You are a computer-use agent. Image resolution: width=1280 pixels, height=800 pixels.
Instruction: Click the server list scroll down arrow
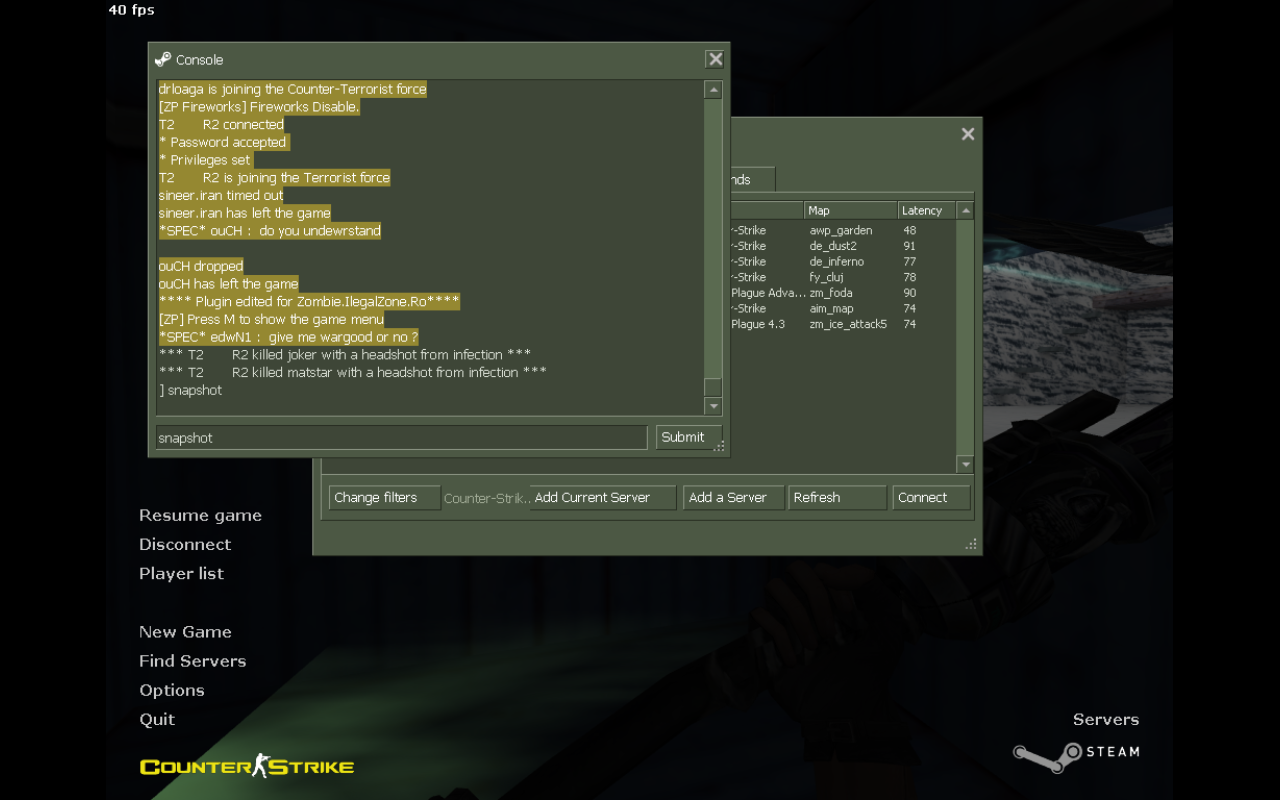965,464
